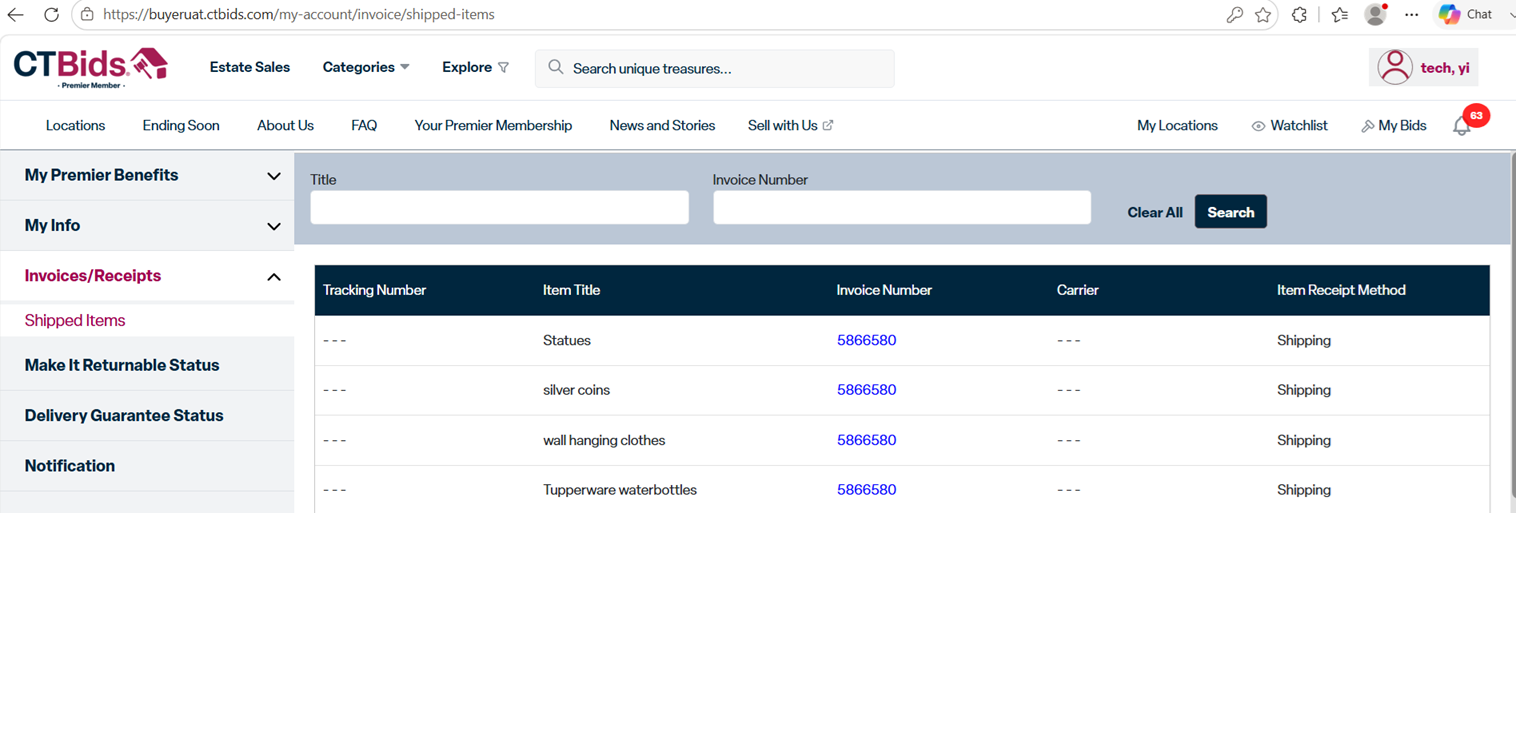Screen dimensions: 1516x742
Task: Click the browser back arrow
Action: (15, 15)
